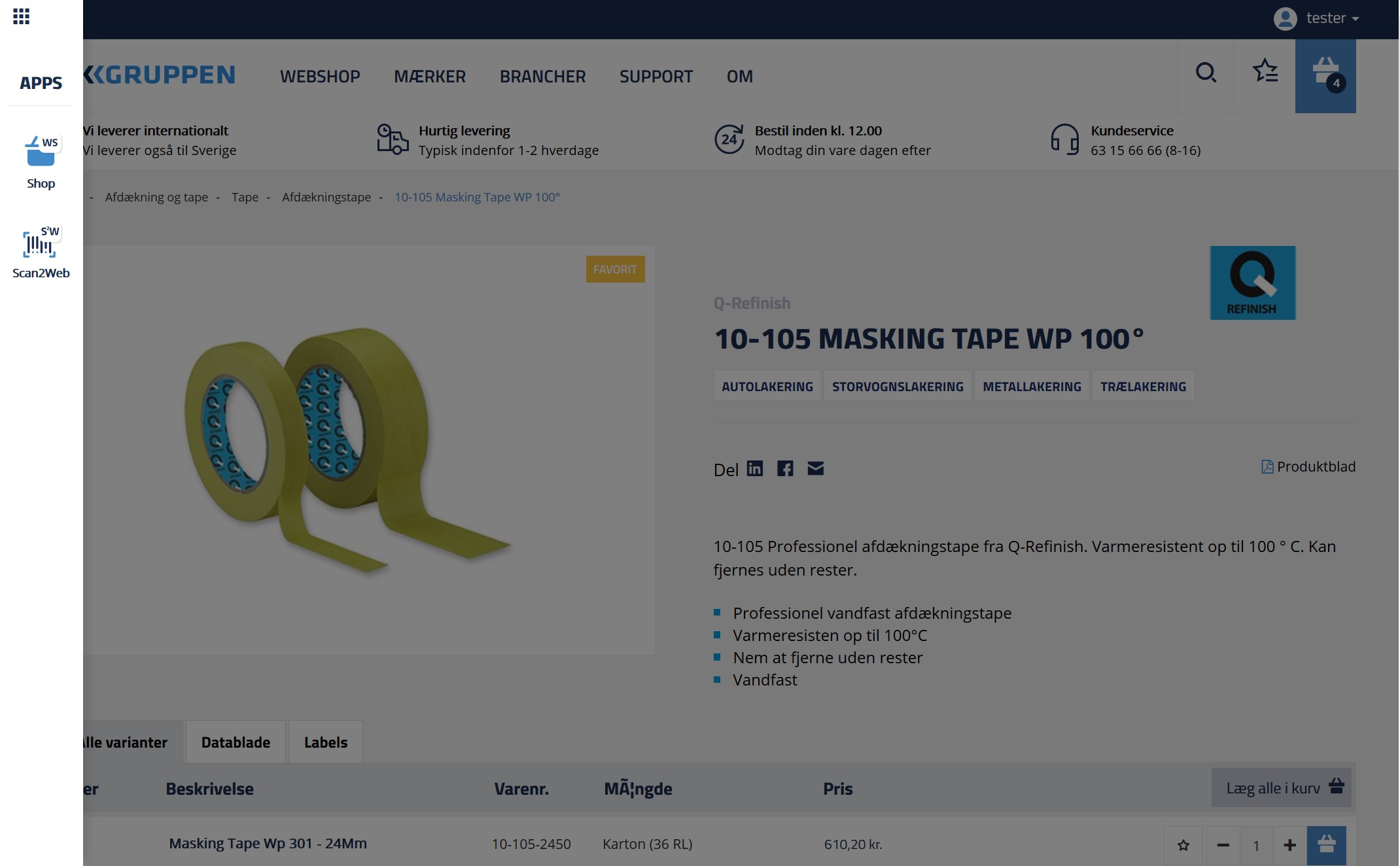Go to Tape breadcrumb
This screenshot has height=866, width=1400.
[x=245, y=197]
